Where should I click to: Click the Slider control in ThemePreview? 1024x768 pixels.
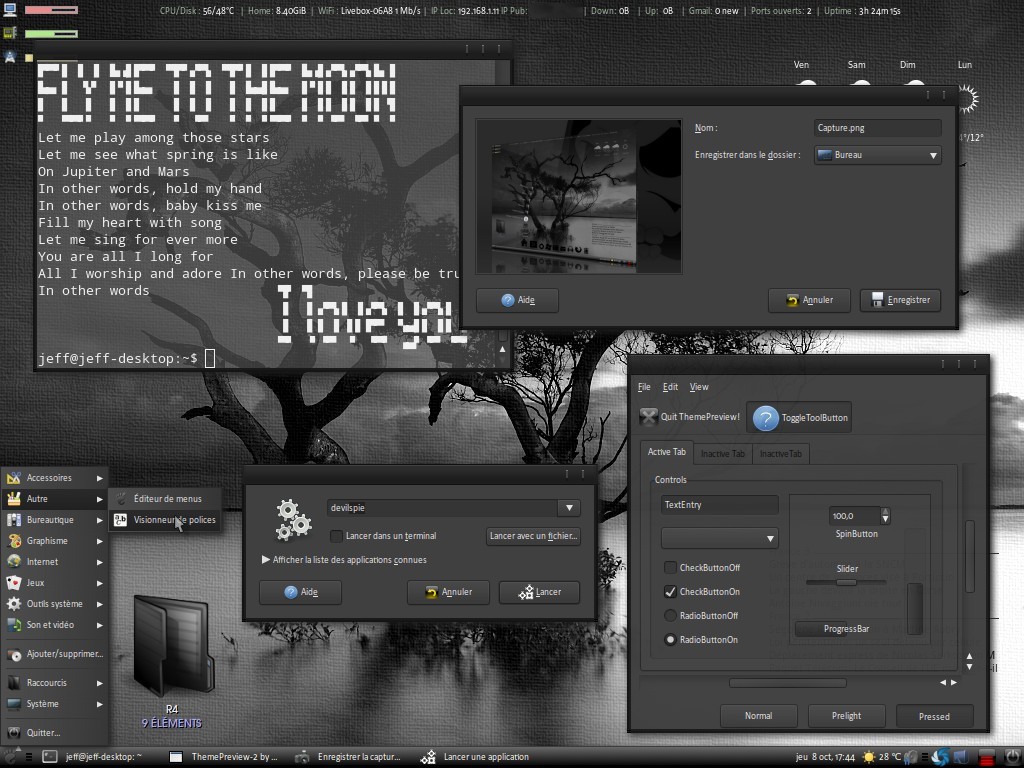tap(846, 582)
